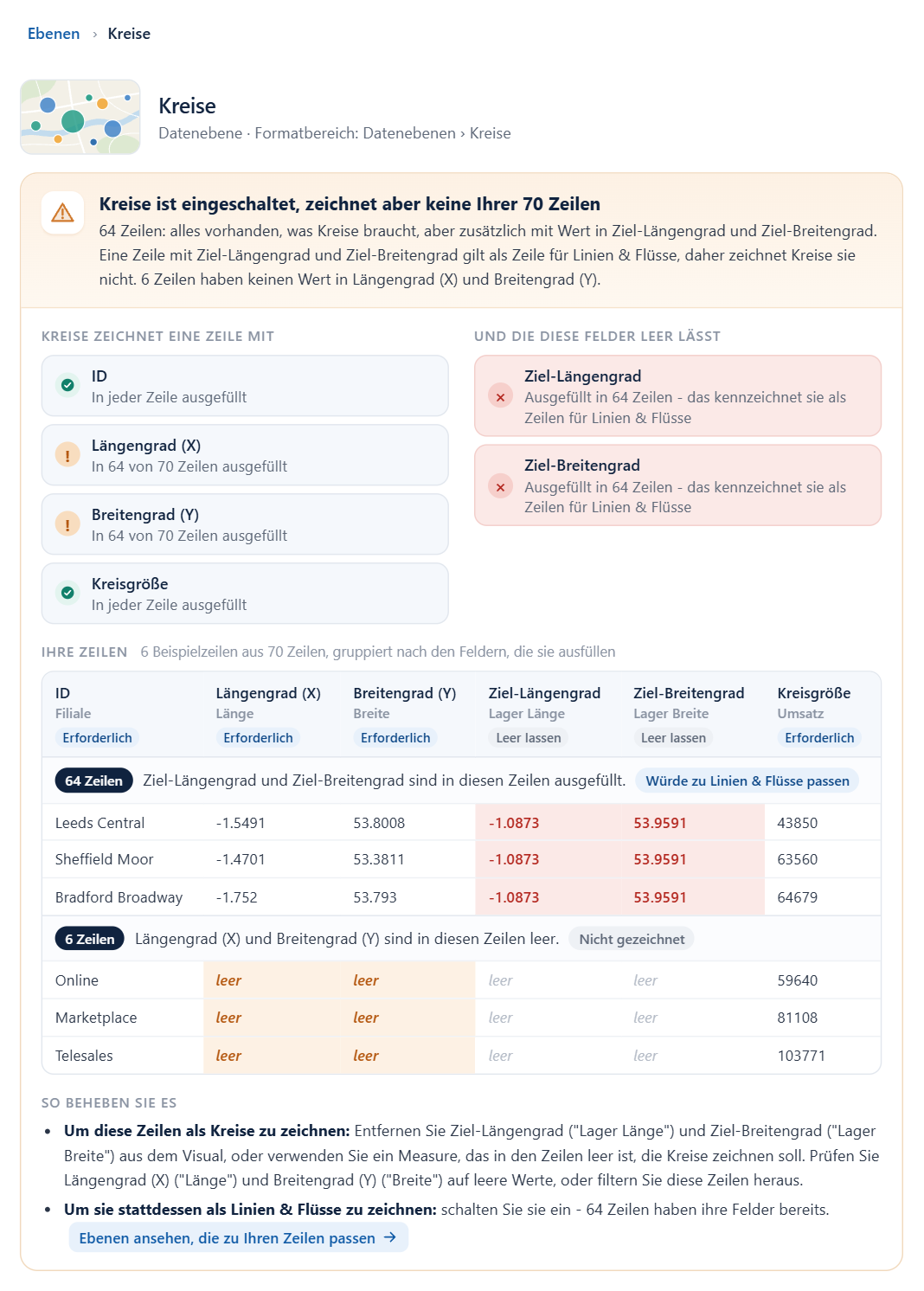Click the orange warning triangle icon

[x=63, y=213]
